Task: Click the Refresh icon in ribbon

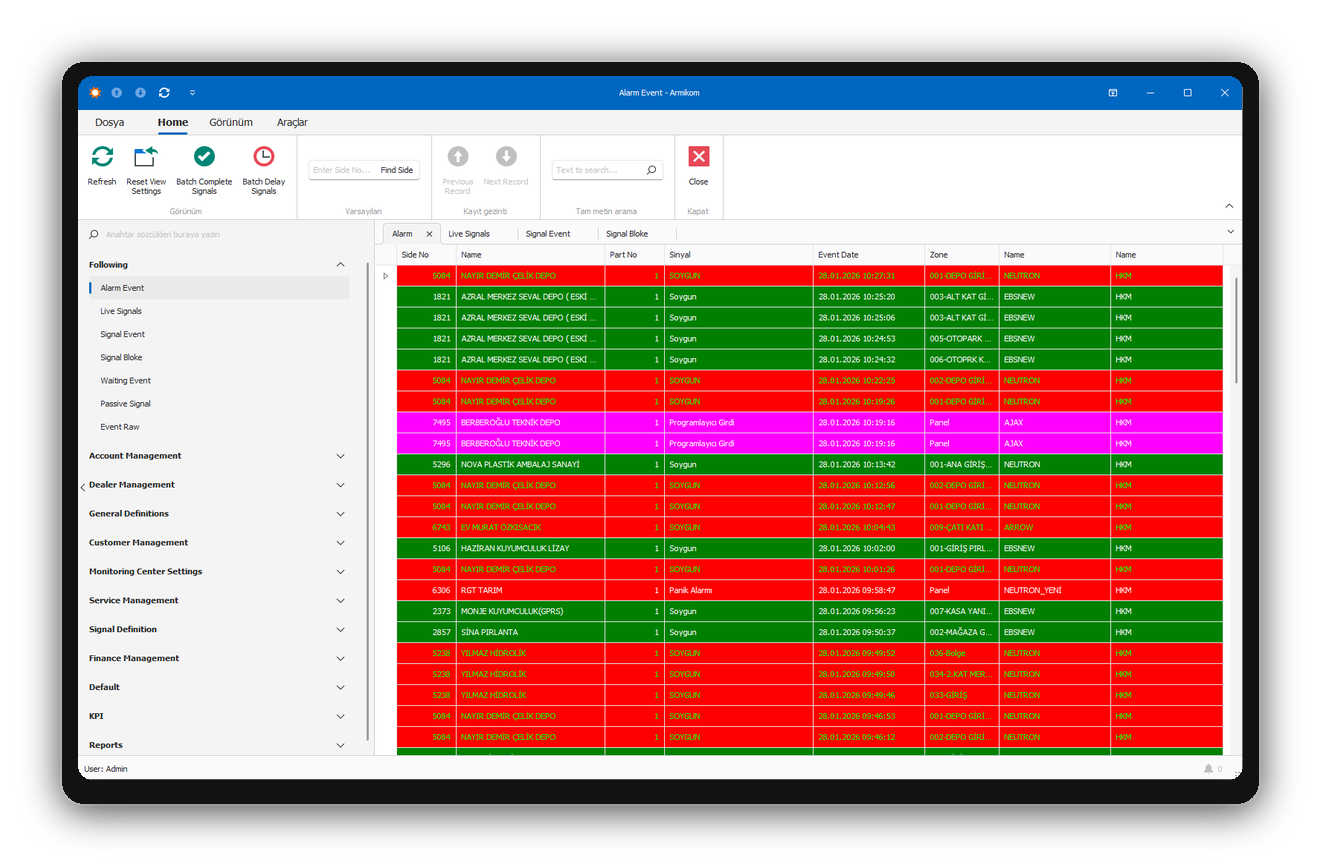Action: 102,156
